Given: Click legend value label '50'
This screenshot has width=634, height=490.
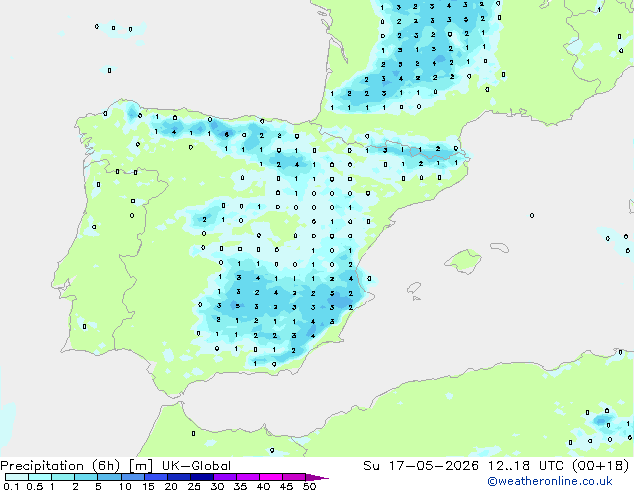Looking at the screenshot, I should [310, 486].
